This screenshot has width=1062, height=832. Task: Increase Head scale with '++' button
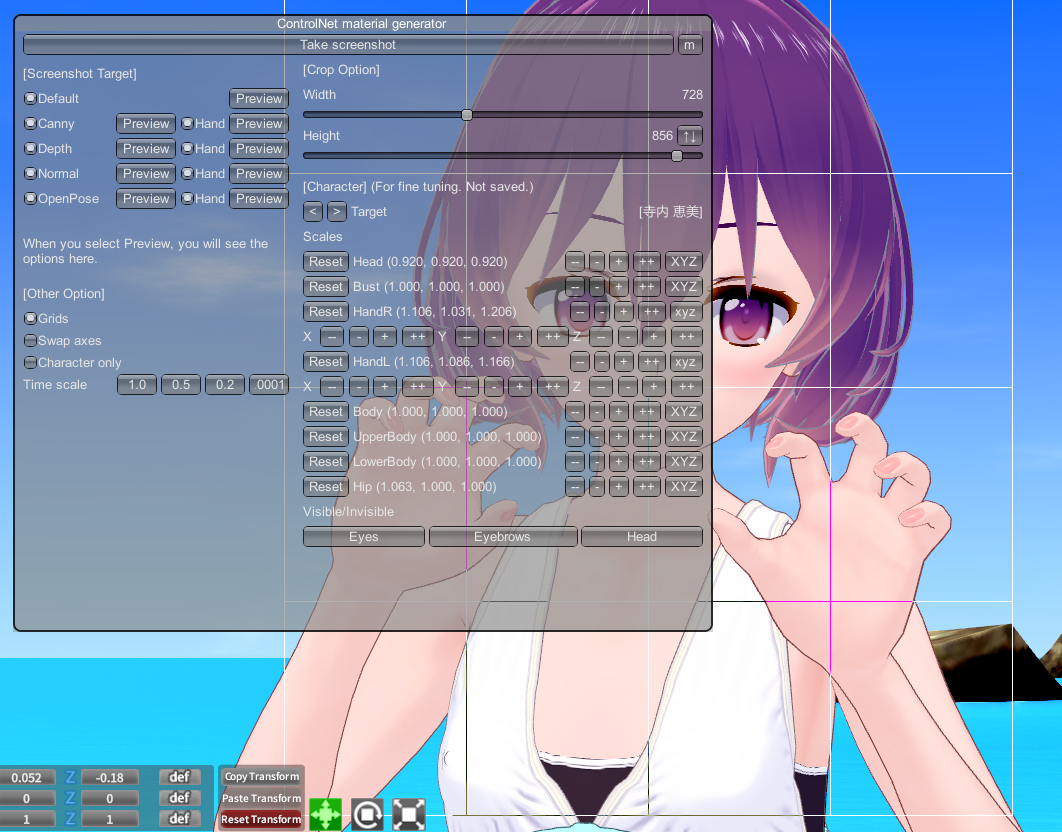[647, 262]
